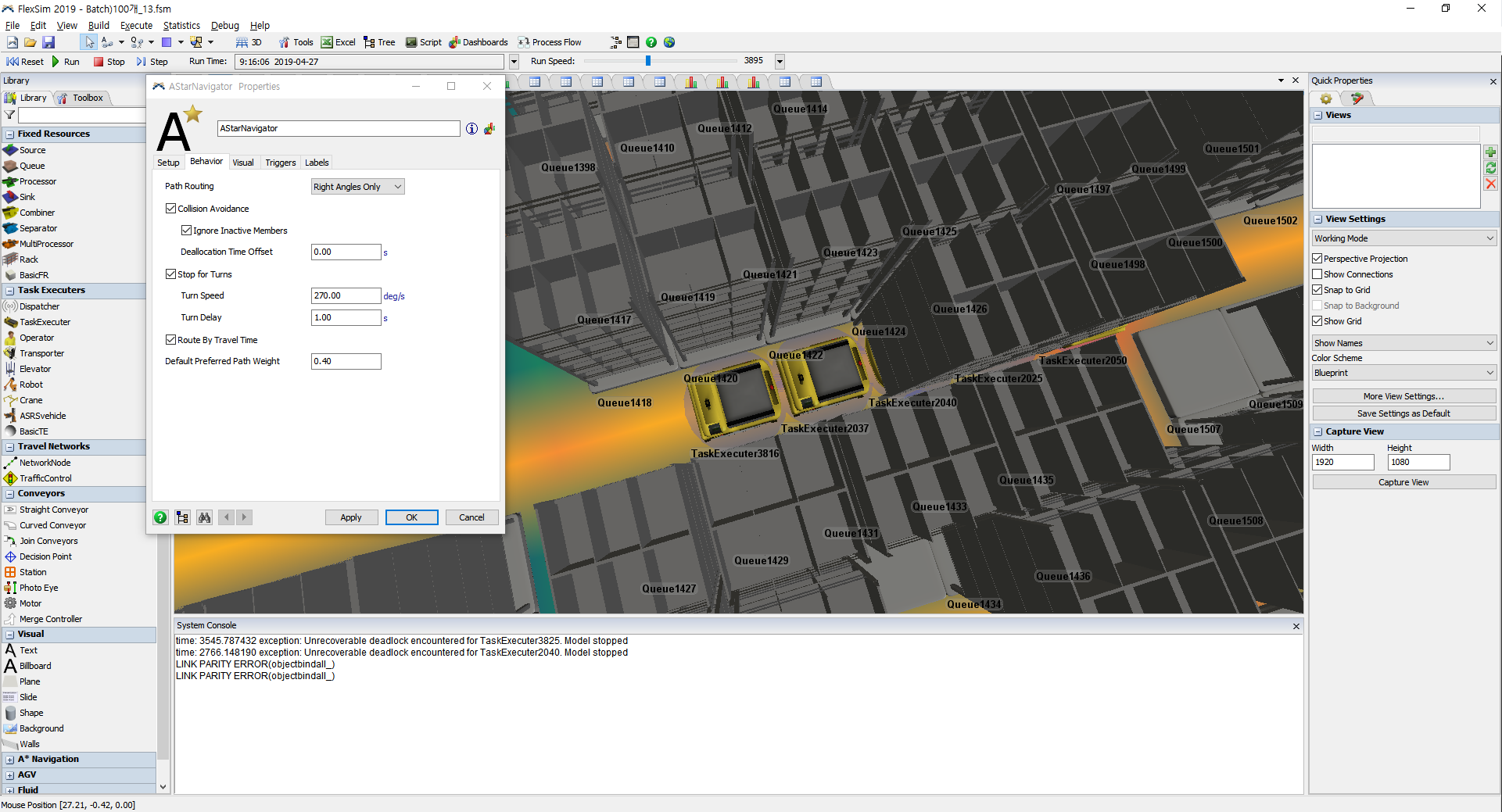Click the Reset simulation button
The height and width of the screenshot is (812, 1502).
(25, 62)
